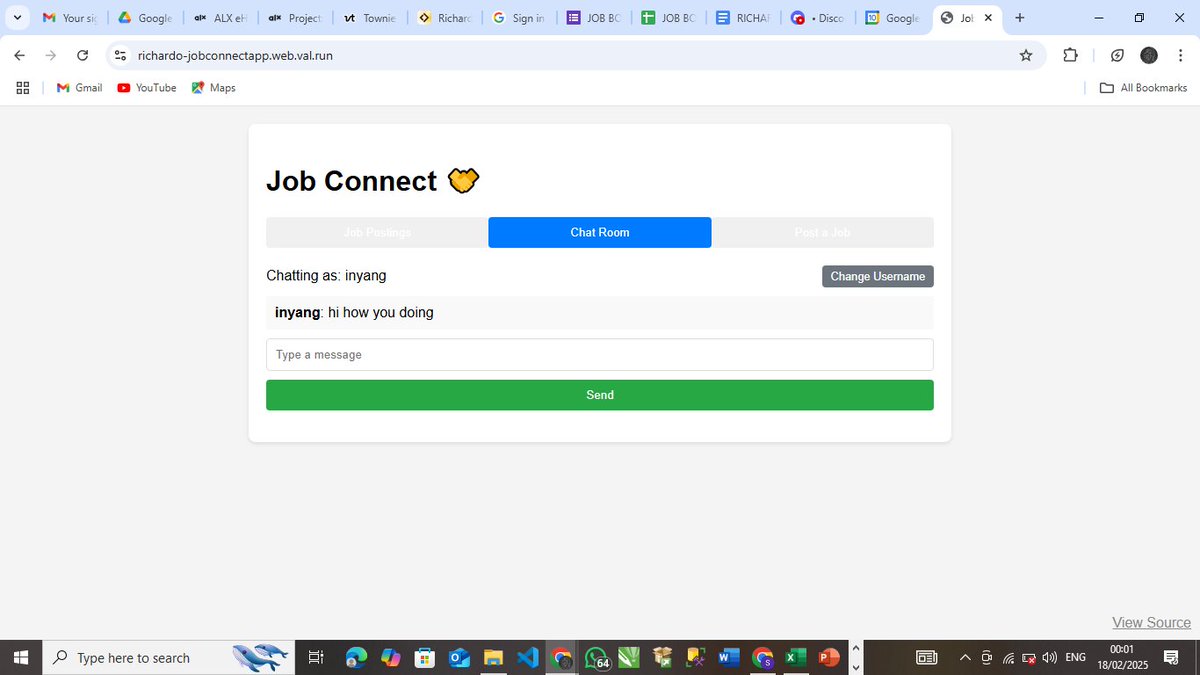This screenshot has width=1200, height=675.
Task: Click the ENG language indicator
Action: point(1076,657)
